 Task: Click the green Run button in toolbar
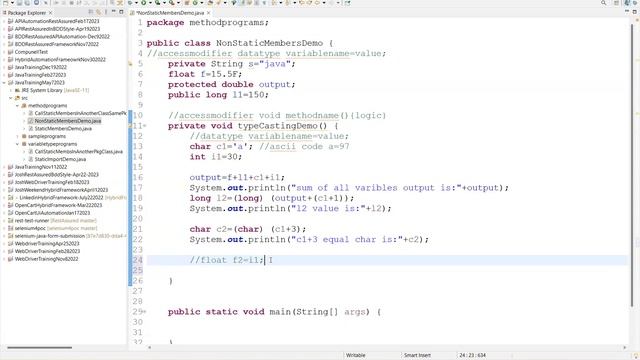(144, 3)
